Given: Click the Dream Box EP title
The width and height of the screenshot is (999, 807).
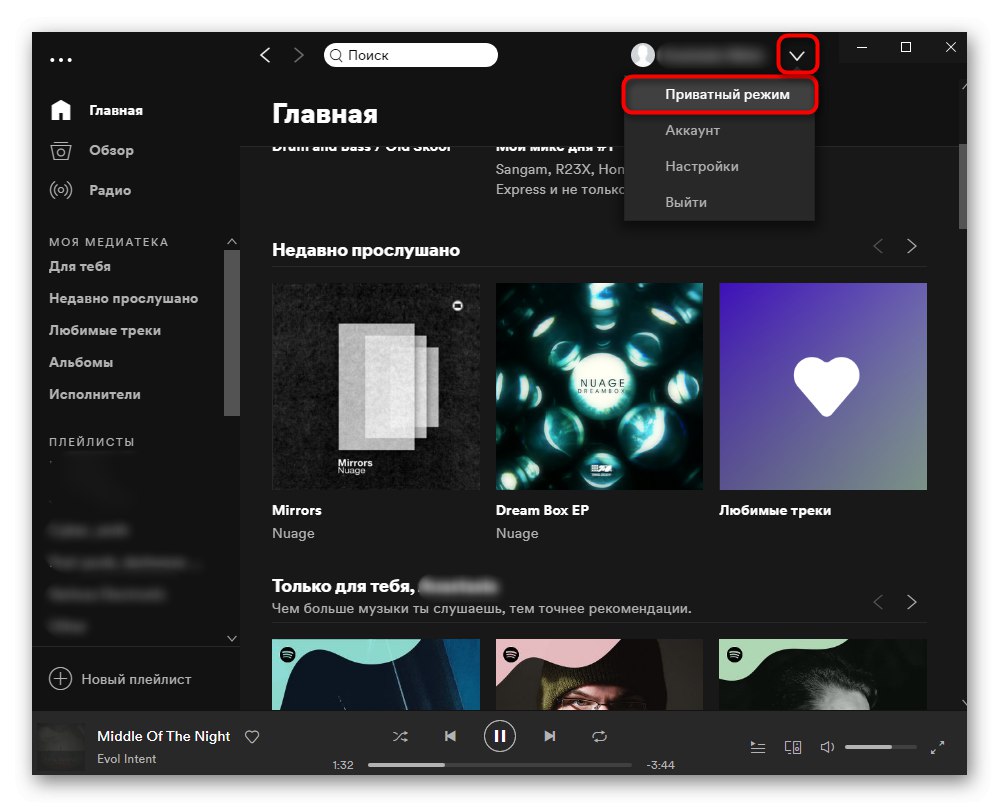Looking at the screenshot, I should [x=542, y=510].
